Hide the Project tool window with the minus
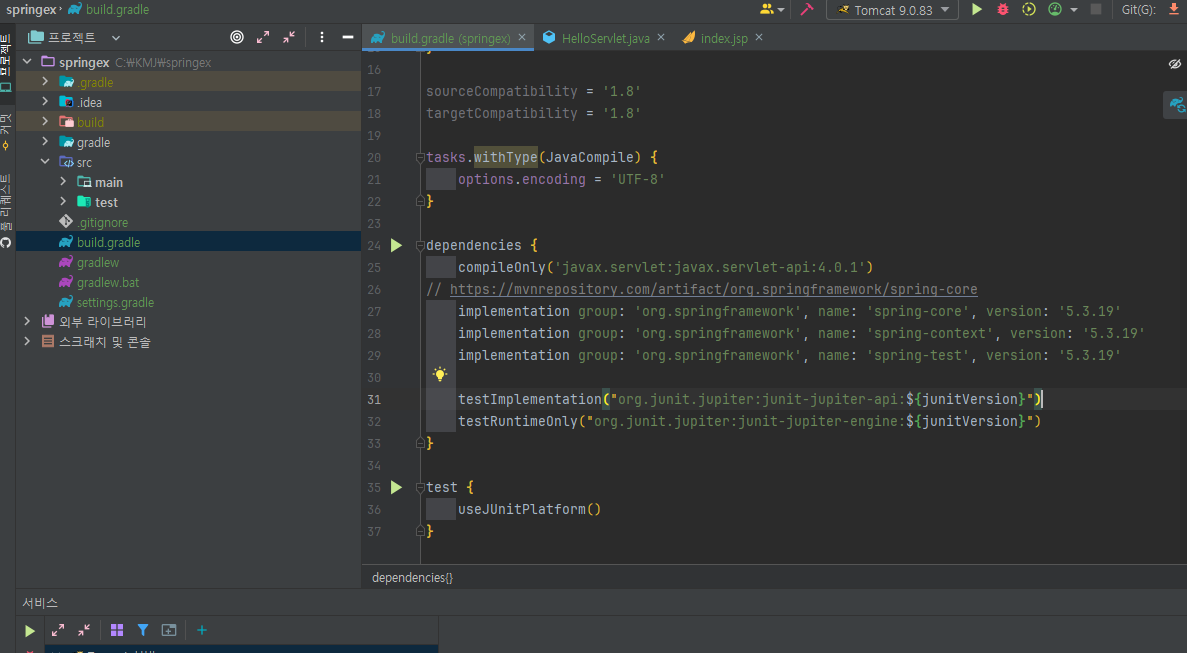 (x=347, y=37)
